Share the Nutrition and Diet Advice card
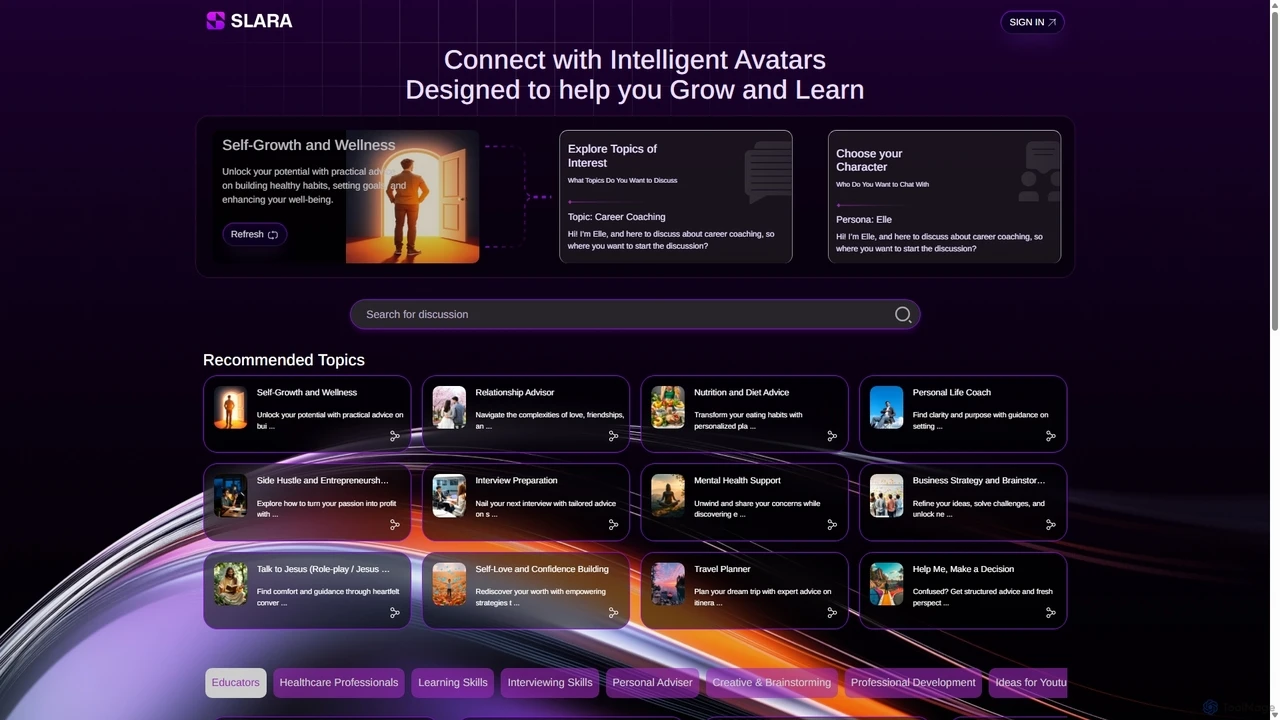Viewport: 1280px width, 720px height. tap(832, 436)
